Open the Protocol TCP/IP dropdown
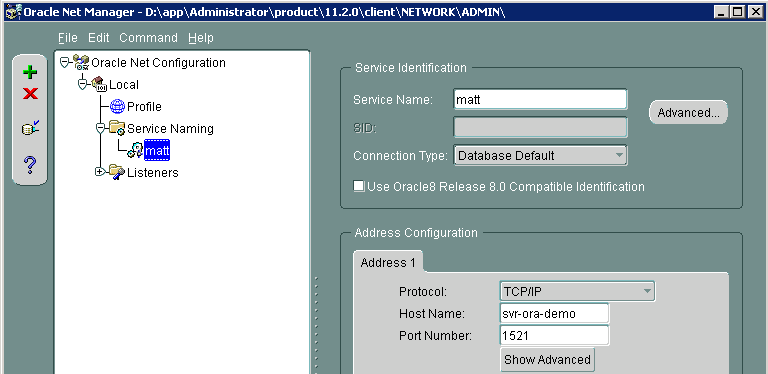Screen dimensions: 768x374 click(577, 292)
